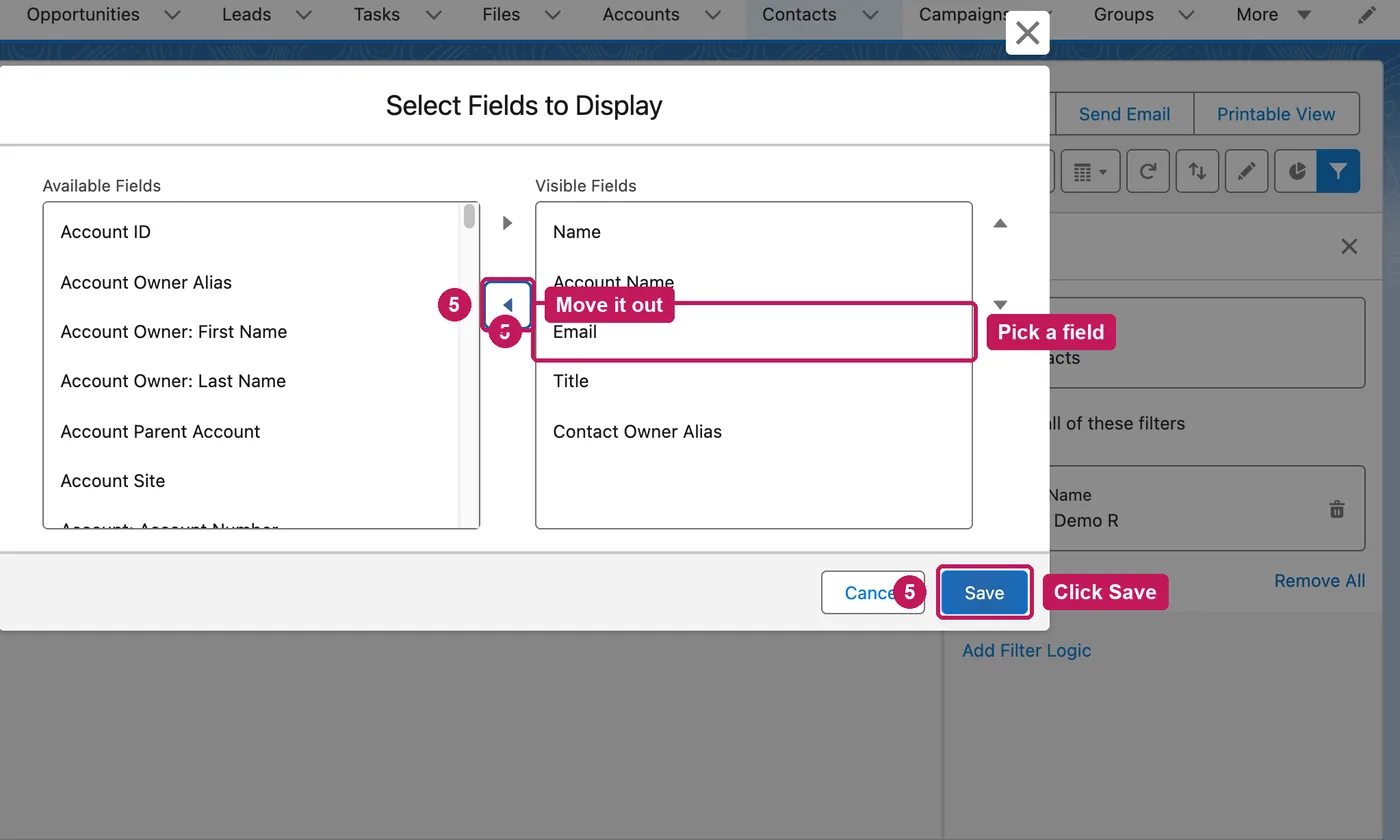This screenshot has height=840, width=1400.
Task: Click the Available Fields scrollbar
Action: [x=469, y=216]
